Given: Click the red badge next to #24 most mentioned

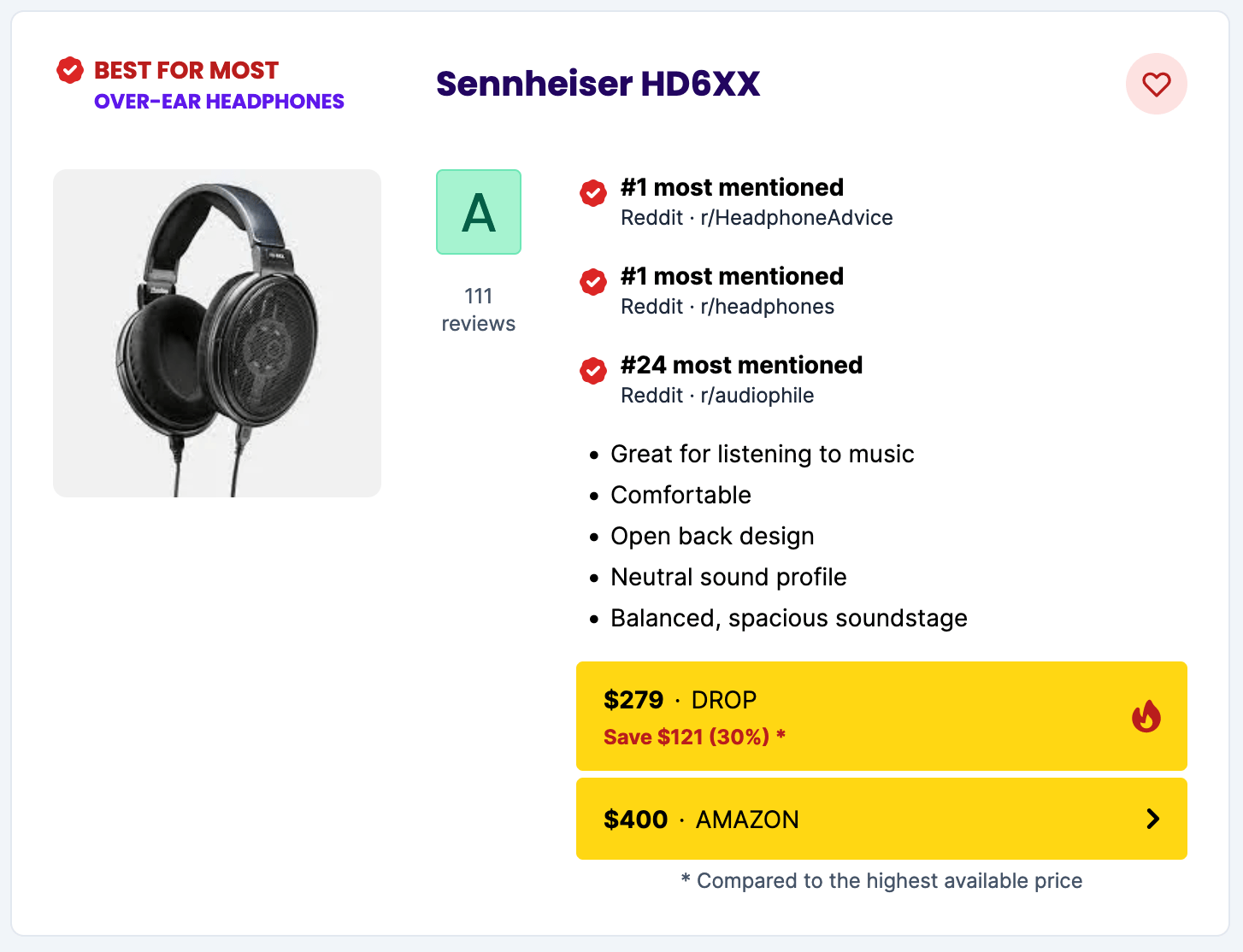Looking at the screenshot, I should click(592, 372).
